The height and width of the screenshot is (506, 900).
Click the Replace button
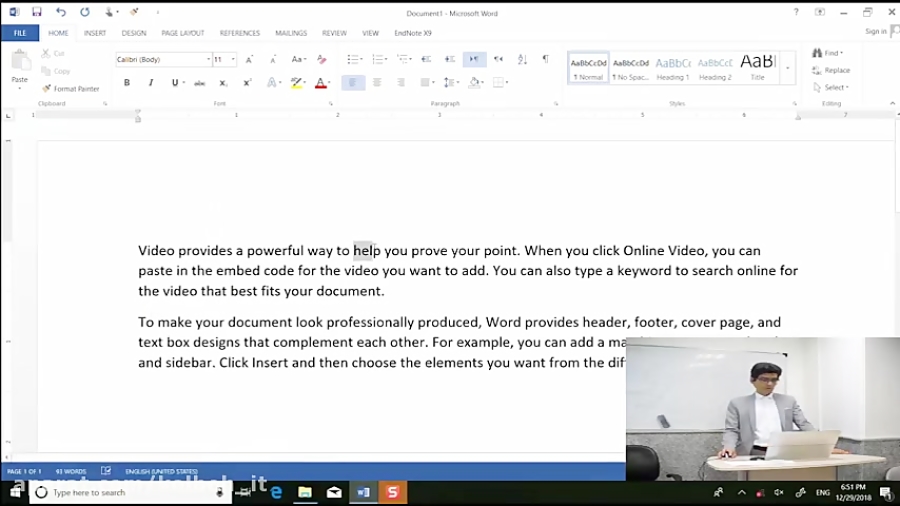click(831, 70)
